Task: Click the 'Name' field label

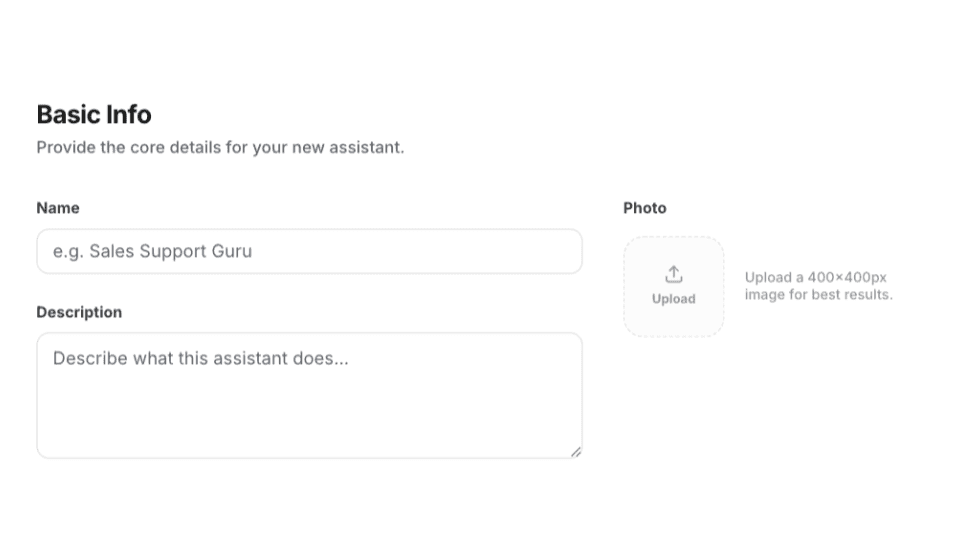Action: click(x=58, y=208)
